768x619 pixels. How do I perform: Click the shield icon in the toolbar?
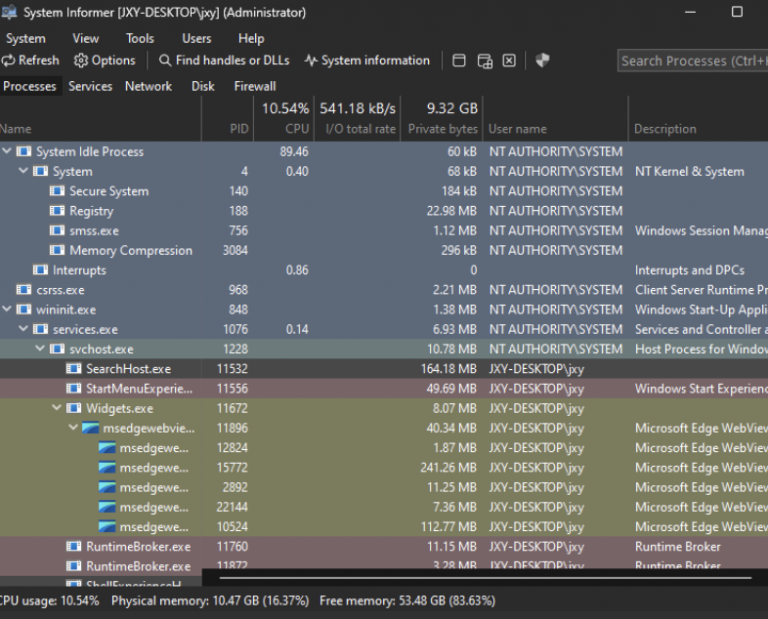click(x=542, y=61)
